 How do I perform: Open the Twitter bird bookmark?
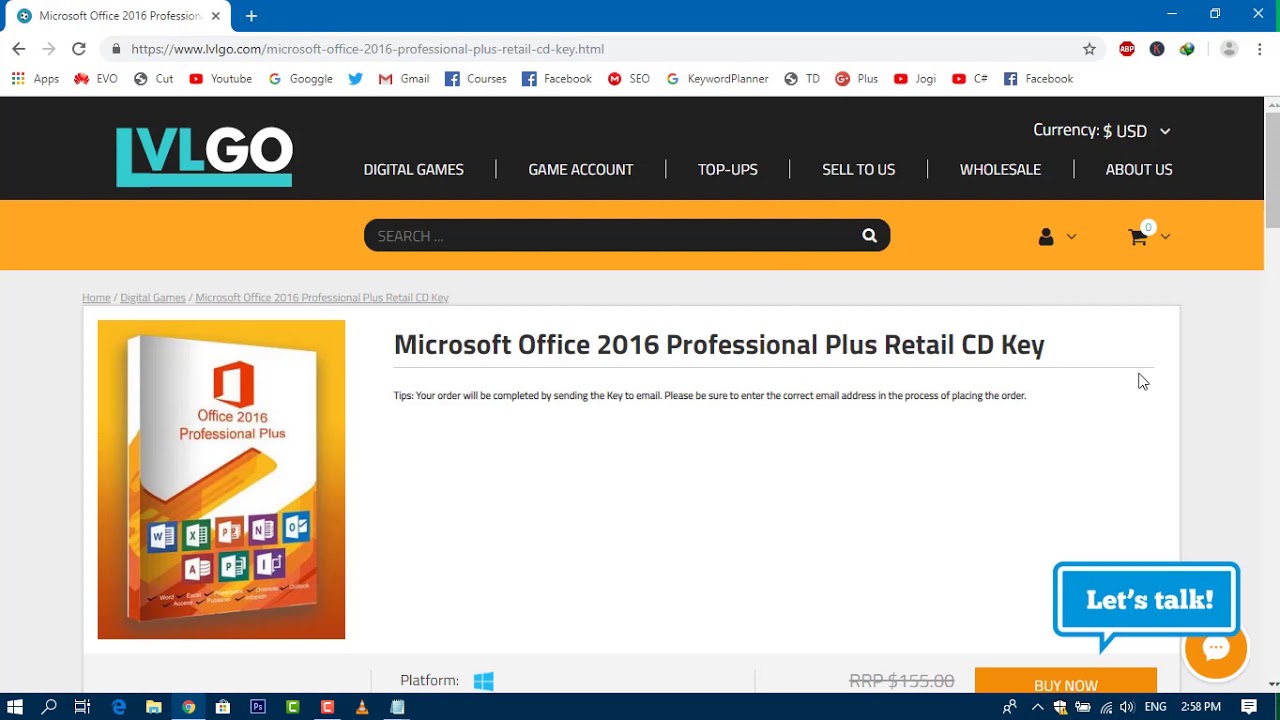coord(356,79)
